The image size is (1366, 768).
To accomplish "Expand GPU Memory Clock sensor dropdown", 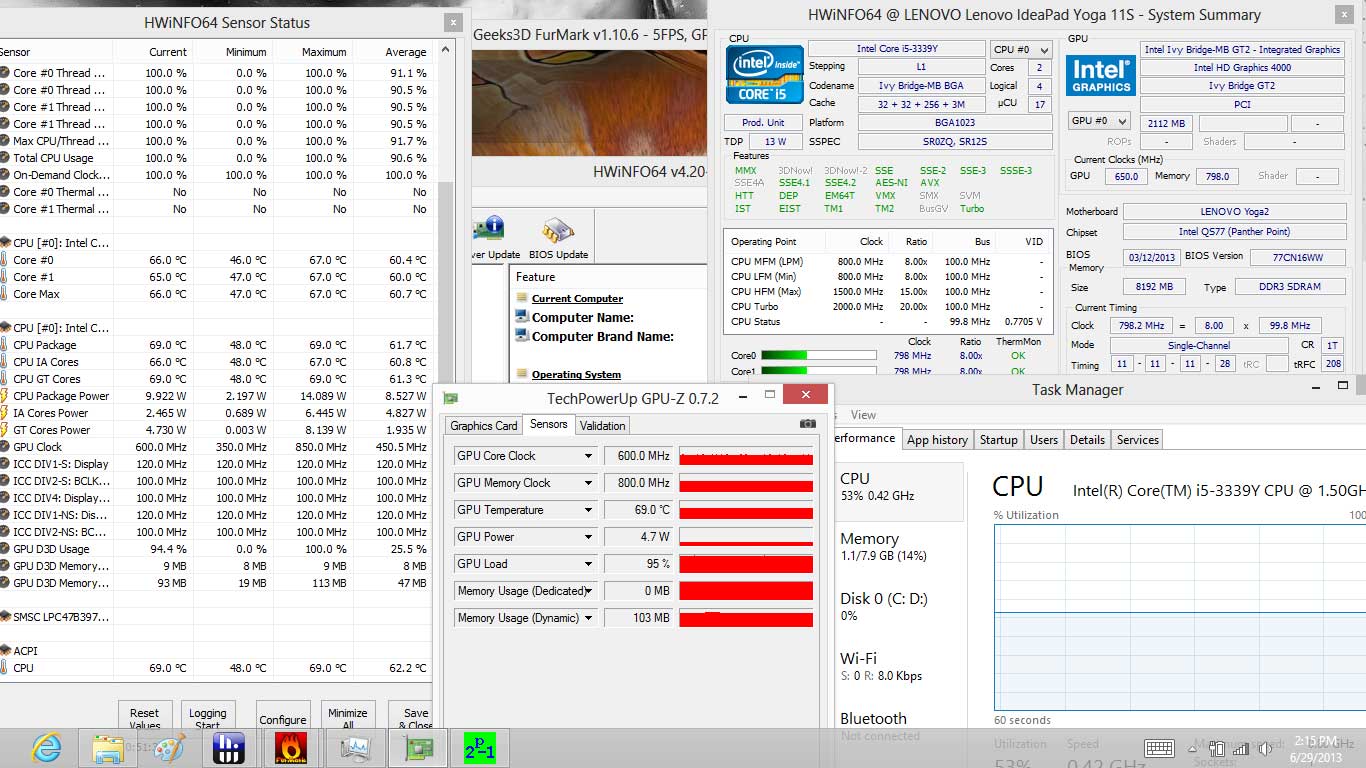I will click(x=589, y=483).
